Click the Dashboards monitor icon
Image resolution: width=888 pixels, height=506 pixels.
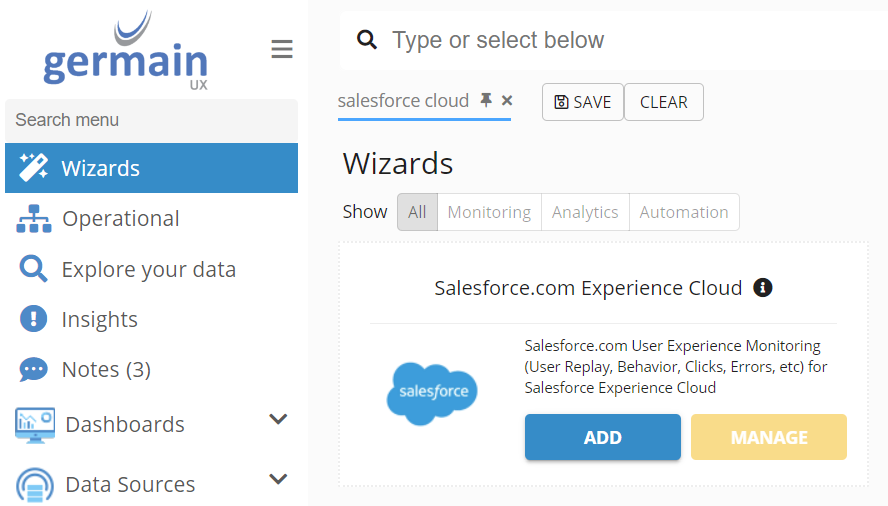tap(35, 424)
